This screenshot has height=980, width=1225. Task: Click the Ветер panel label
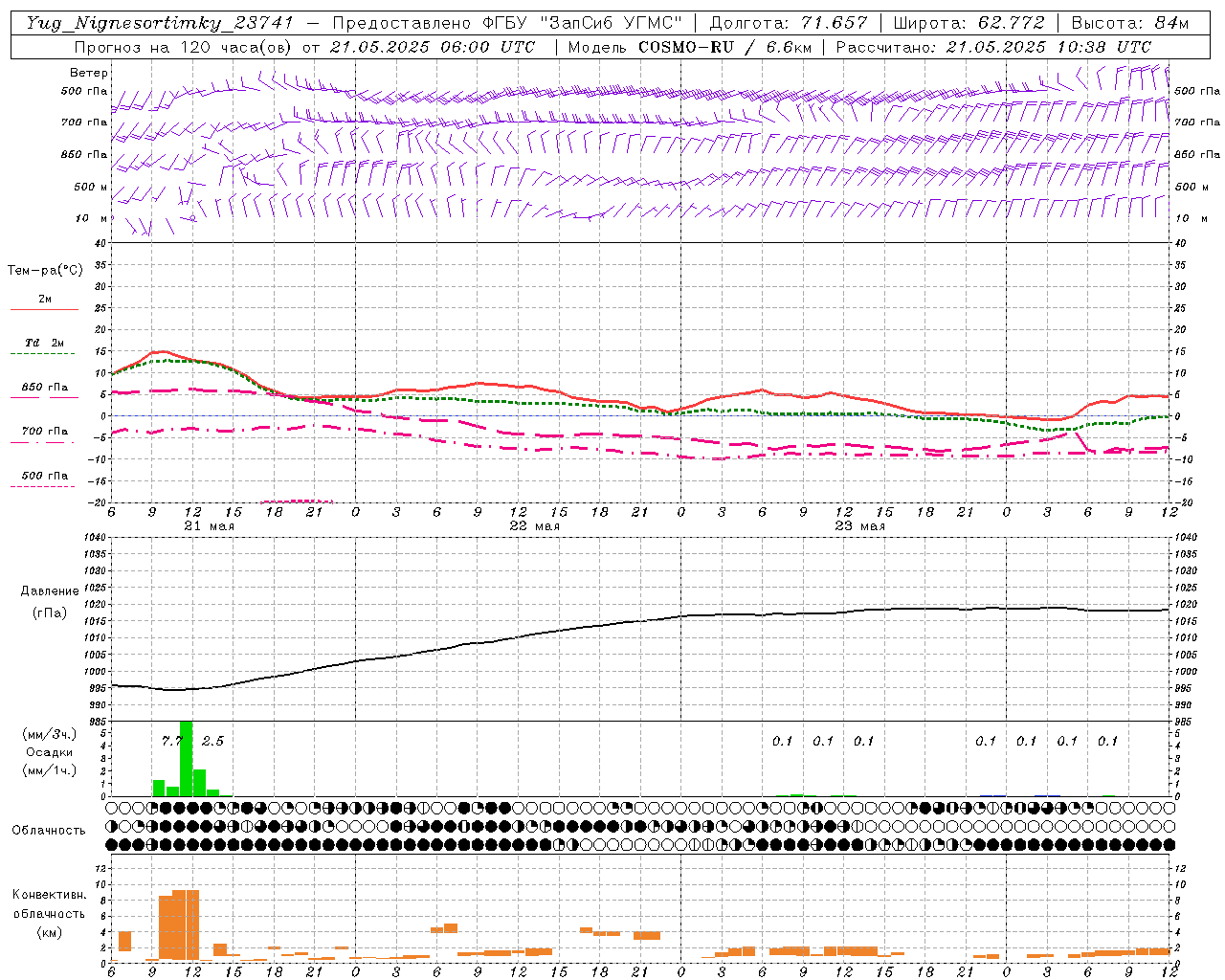click(89, 73)
